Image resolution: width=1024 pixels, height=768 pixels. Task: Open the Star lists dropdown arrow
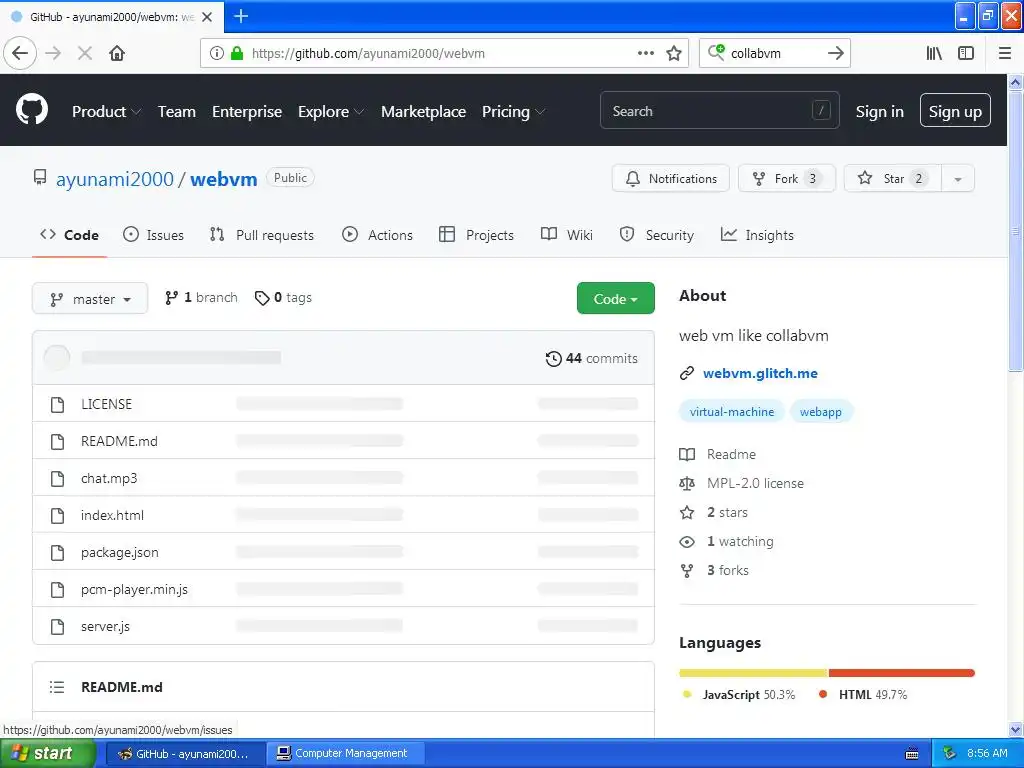coord(958,178)
